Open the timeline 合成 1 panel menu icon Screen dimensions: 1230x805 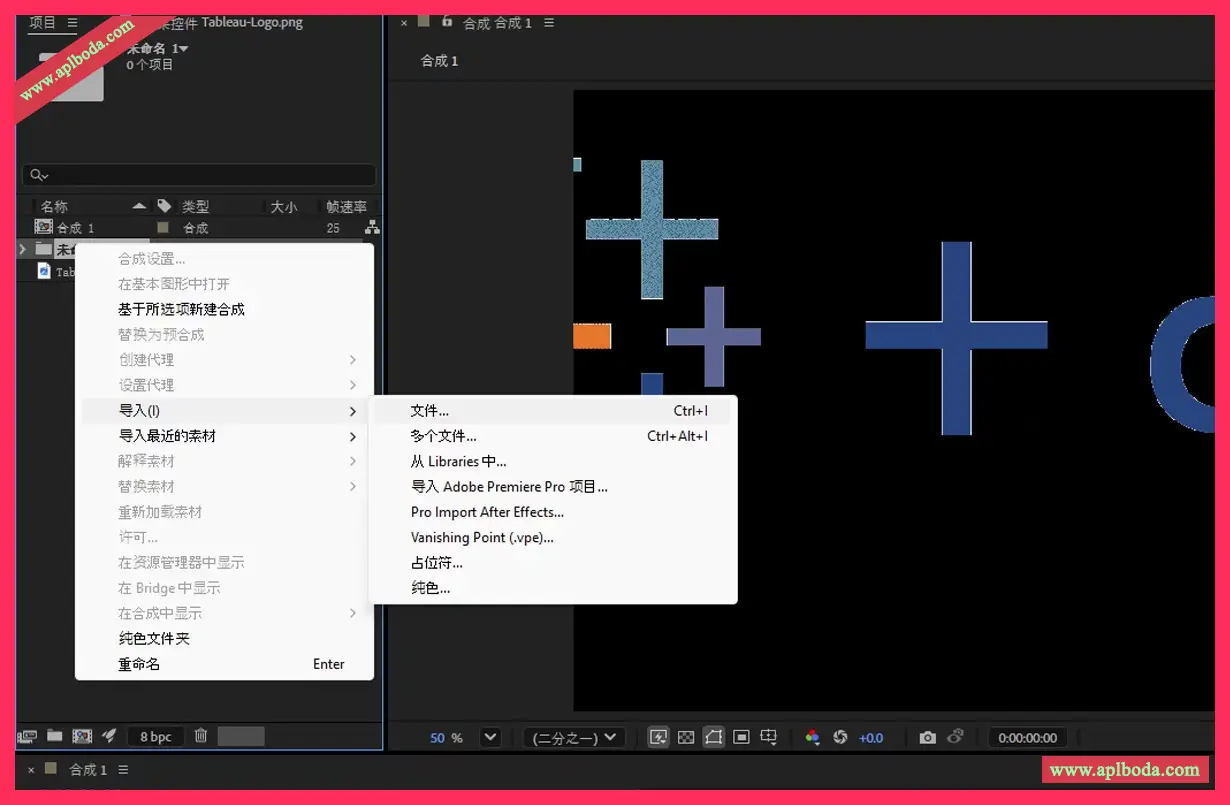click(124, 770)
